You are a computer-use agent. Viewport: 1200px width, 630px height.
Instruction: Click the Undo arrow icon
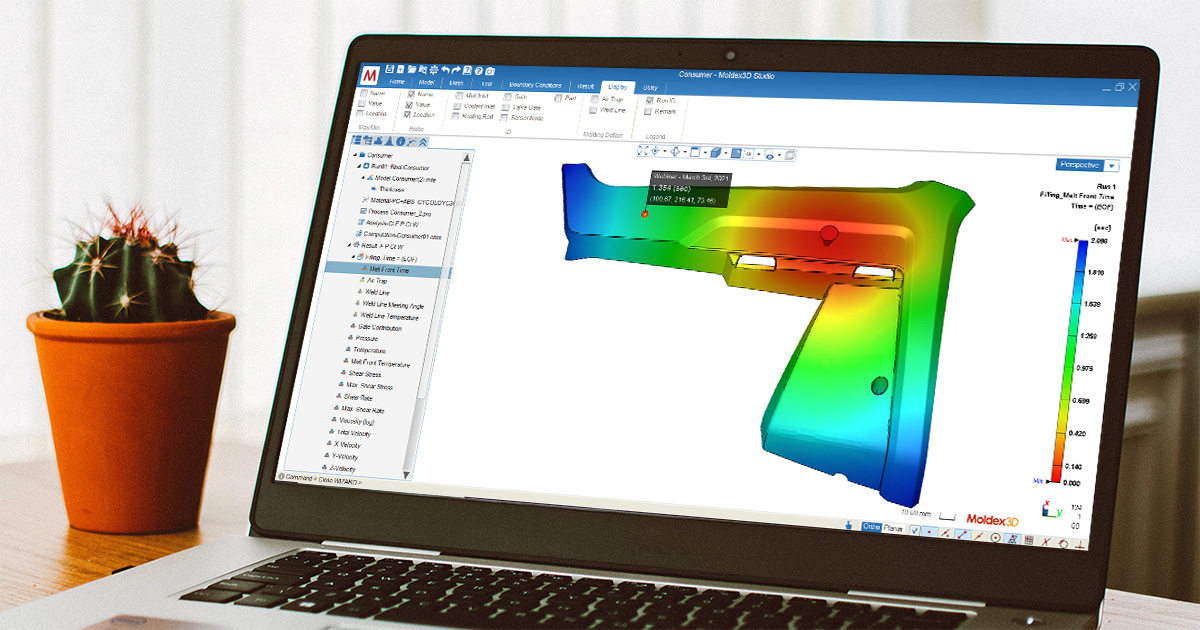446,70
